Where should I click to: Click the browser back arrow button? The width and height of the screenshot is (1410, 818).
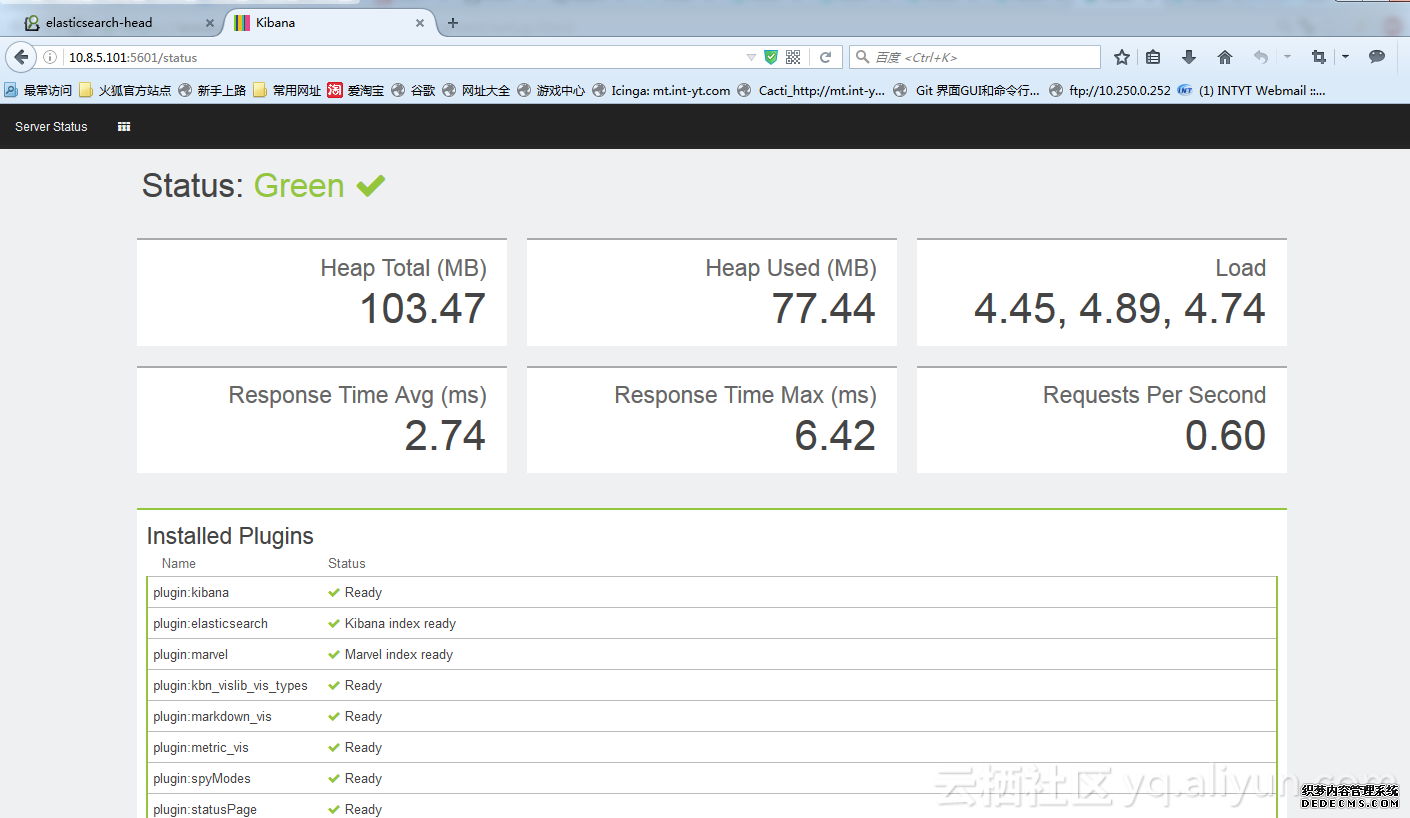click(x=21, y=57)
